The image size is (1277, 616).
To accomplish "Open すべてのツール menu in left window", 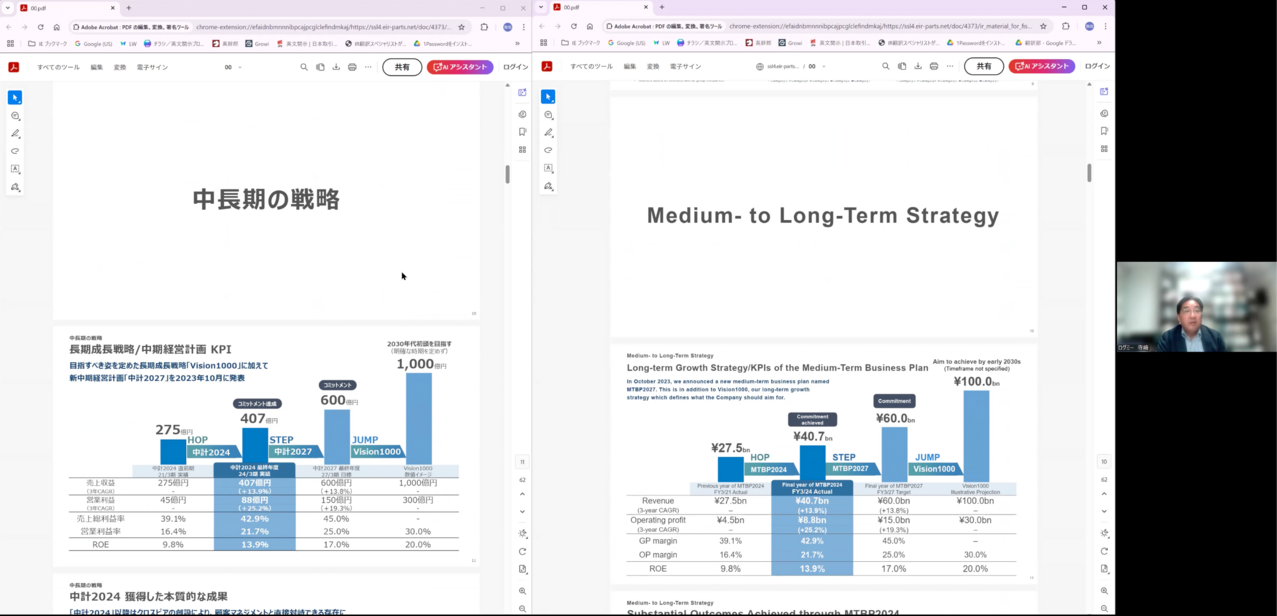I will 58,67.
